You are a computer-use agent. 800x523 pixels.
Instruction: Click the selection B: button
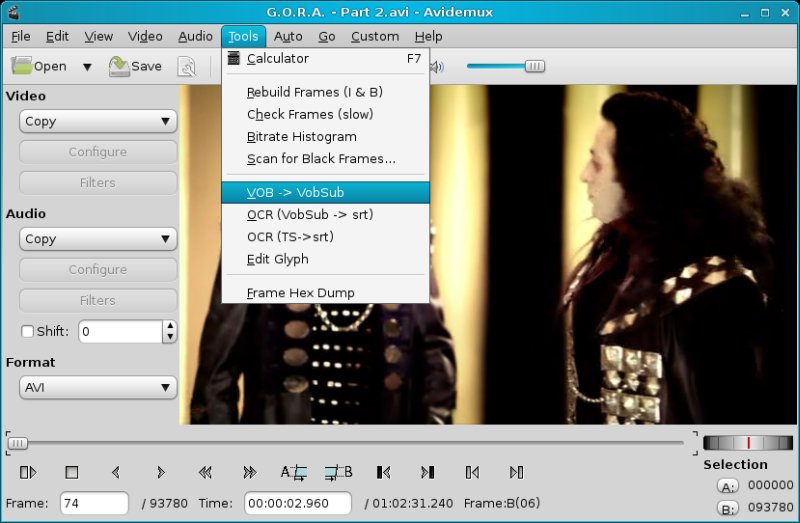(728, 508)
